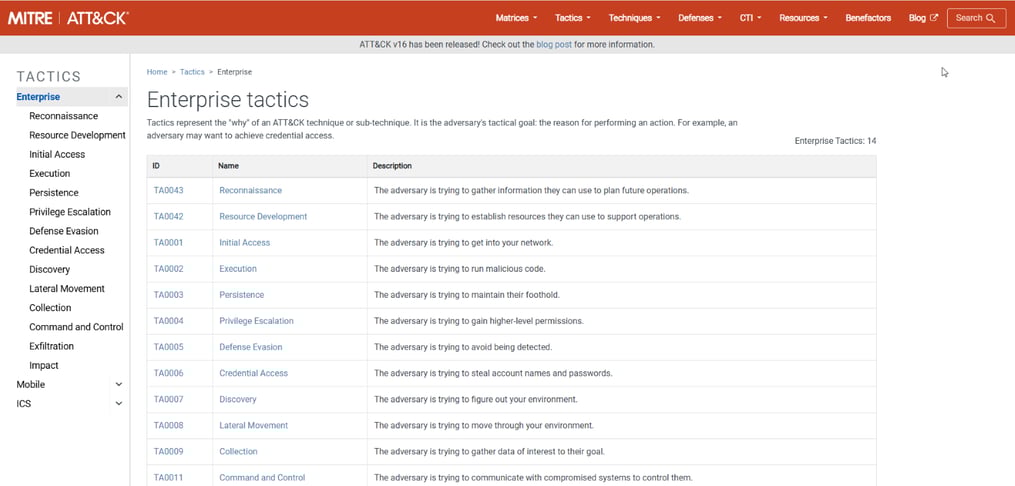
Task: Click the MITRE ATT&CK logo
Action: 68,18
